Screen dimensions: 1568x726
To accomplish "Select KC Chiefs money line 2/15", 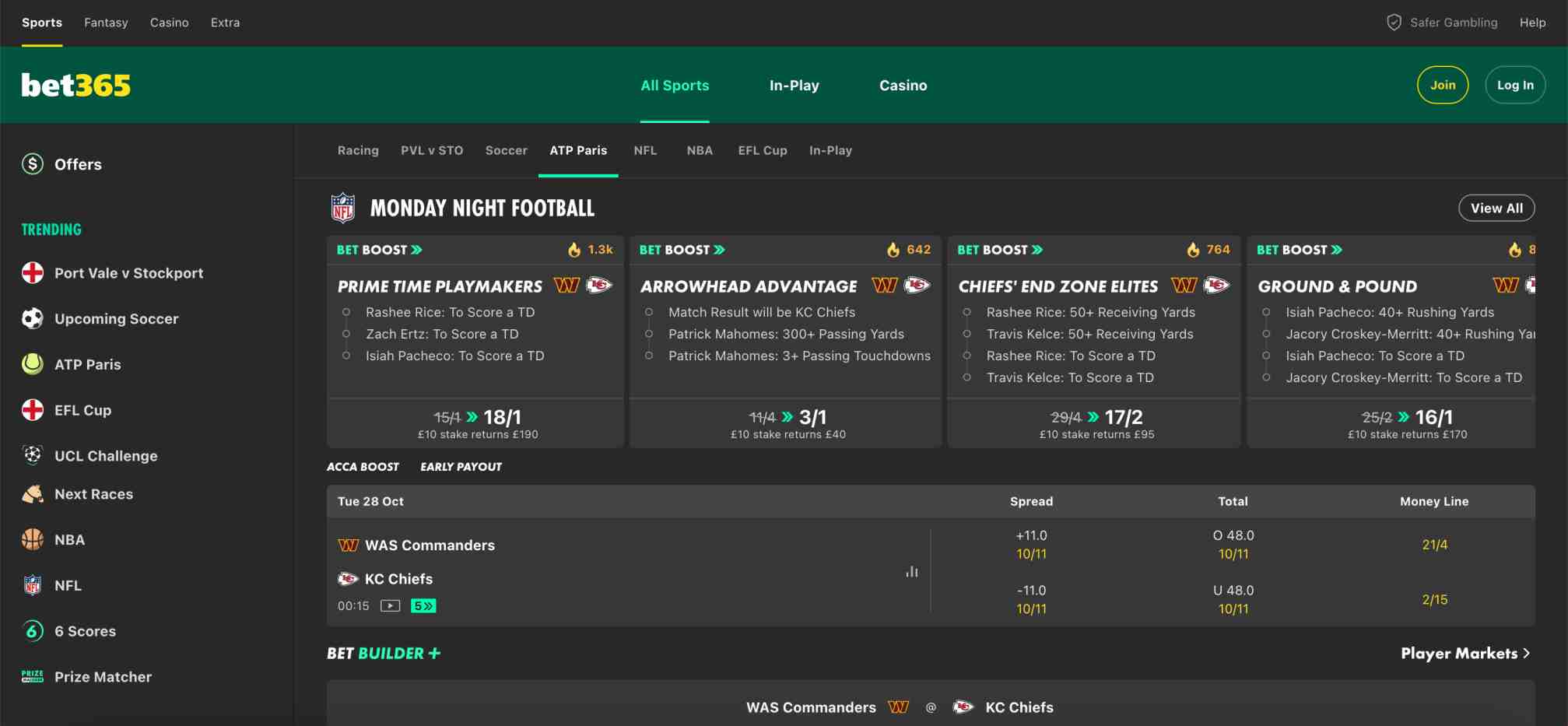I will (1434, 600).
